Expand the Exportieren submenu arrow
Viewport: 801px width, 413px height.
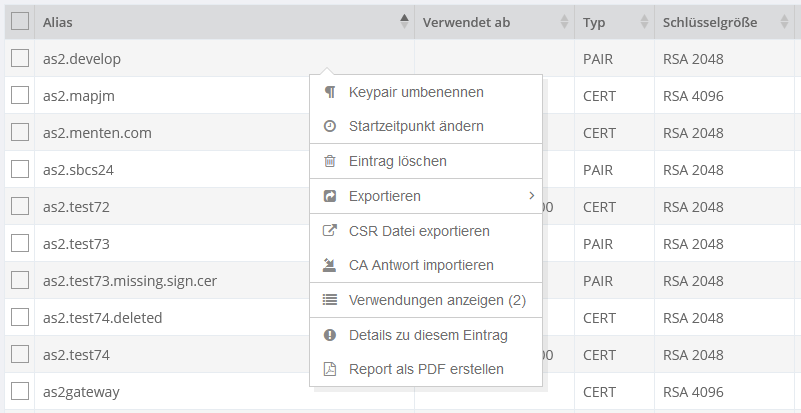[531, 196]
